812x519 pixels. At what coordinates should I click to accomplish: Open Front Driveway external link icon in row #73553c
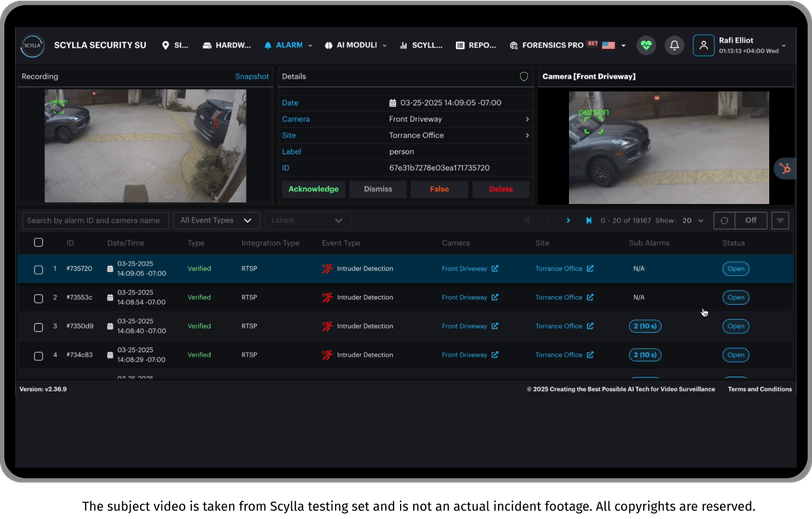[x=495, y=297]
